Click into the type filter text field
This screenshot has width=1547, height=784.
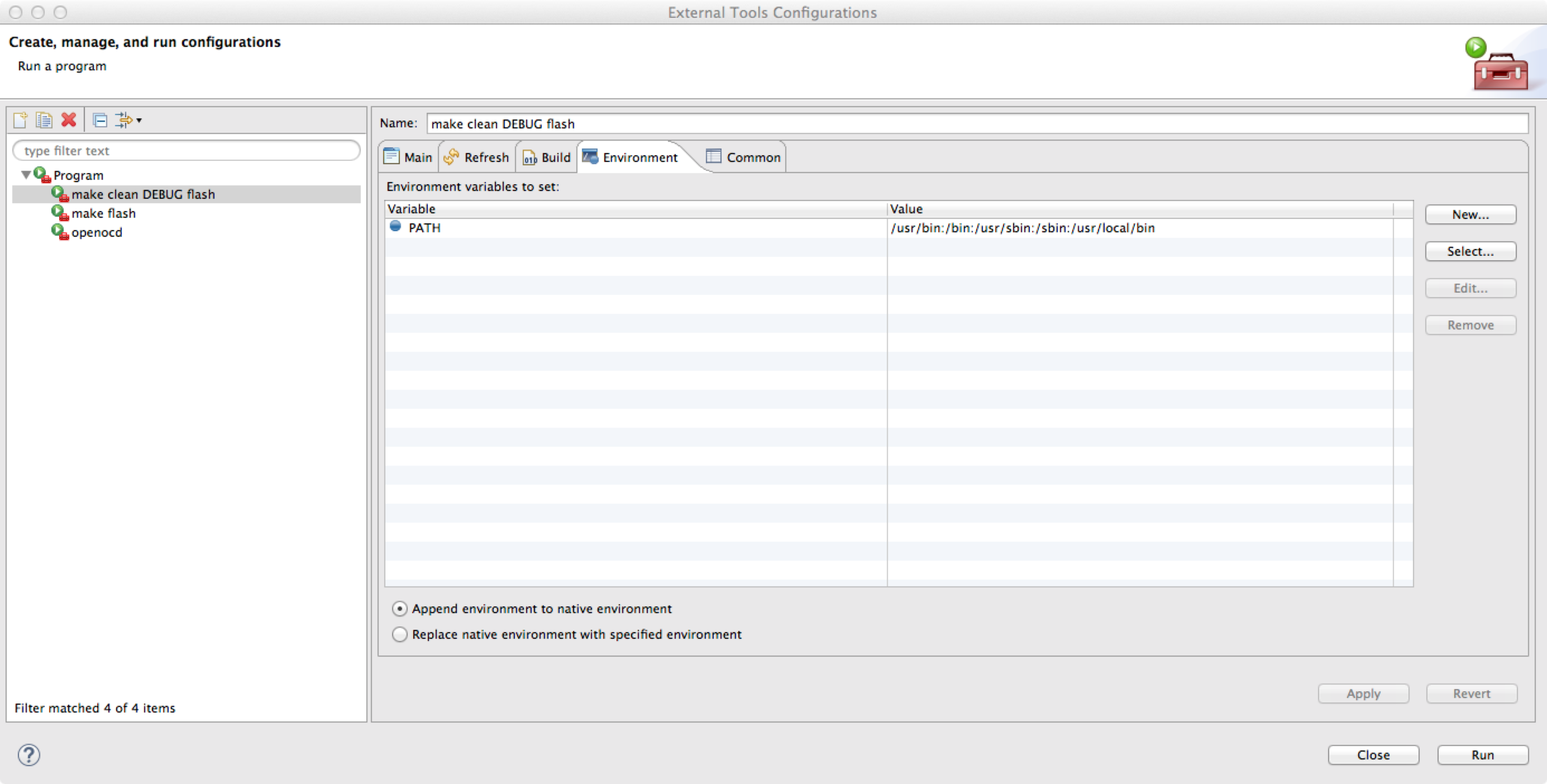click(x=186, y=151)
